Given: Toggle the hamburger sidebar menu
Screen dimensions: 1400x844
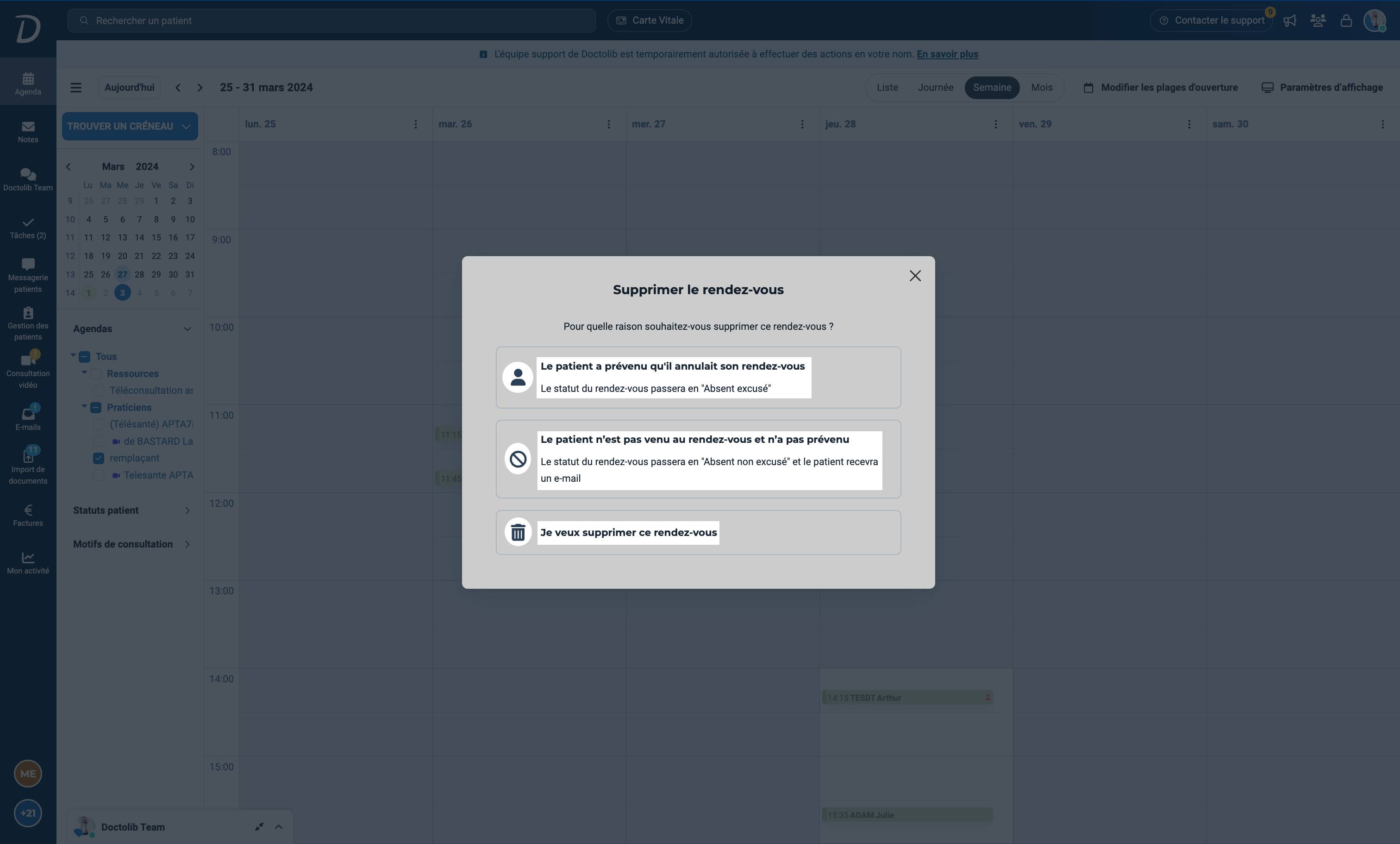Looking at the screenshot, I should [x=75, y=88].
